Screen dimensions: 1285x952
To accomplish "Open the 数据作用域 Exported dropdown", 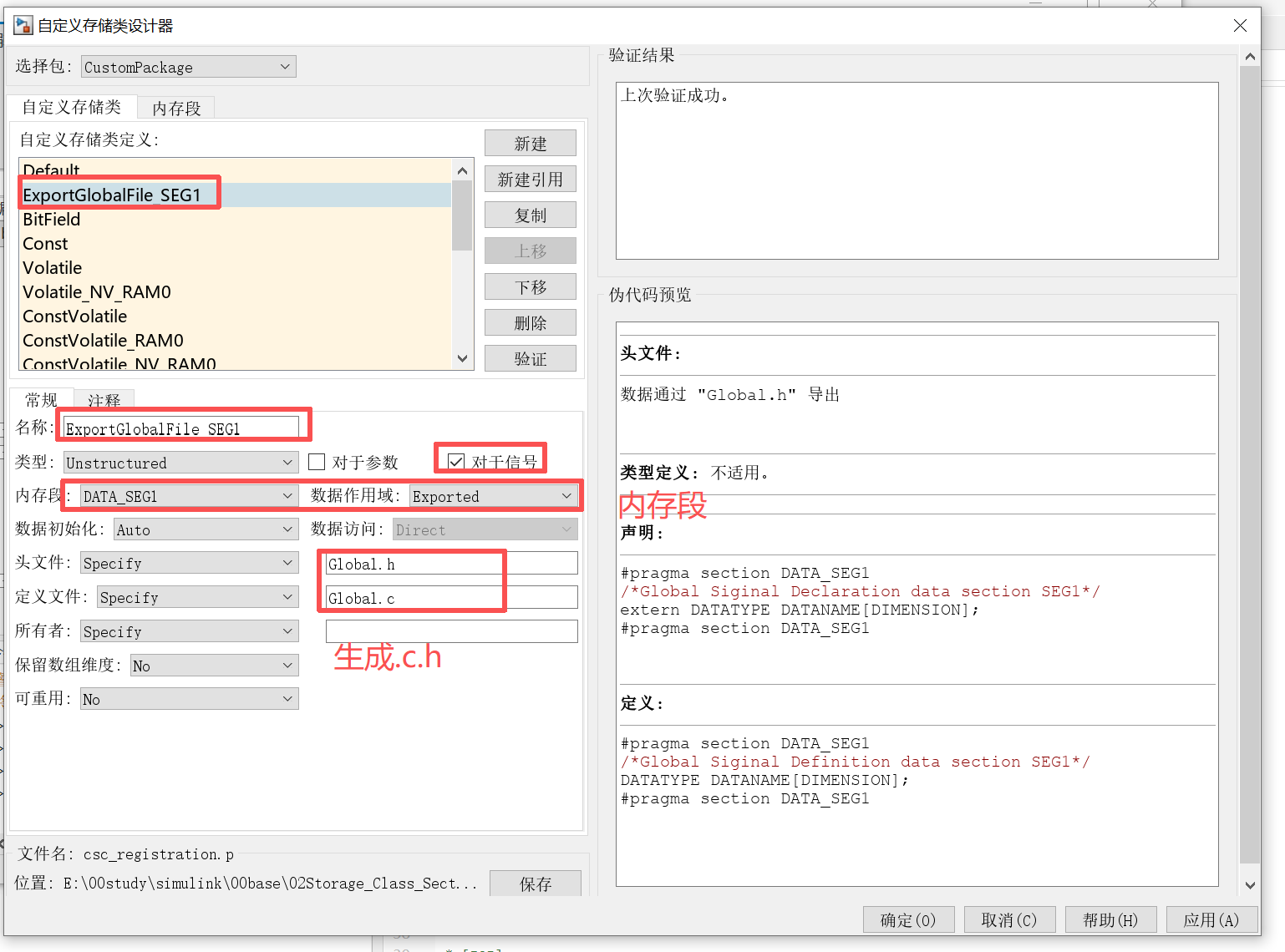I will [494, 496].
